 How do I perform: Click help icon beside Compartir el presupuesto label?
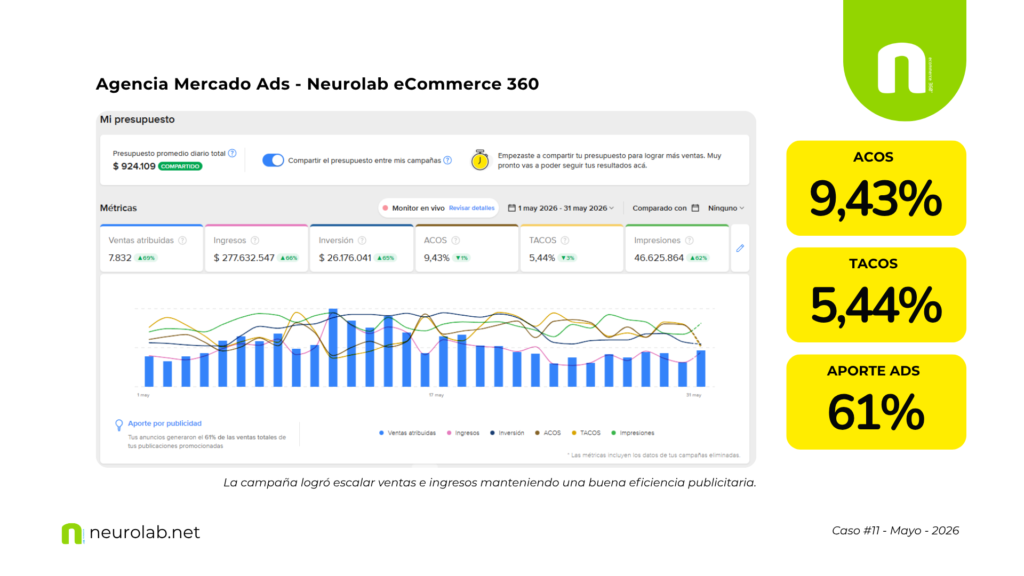[x=447, y=160]
